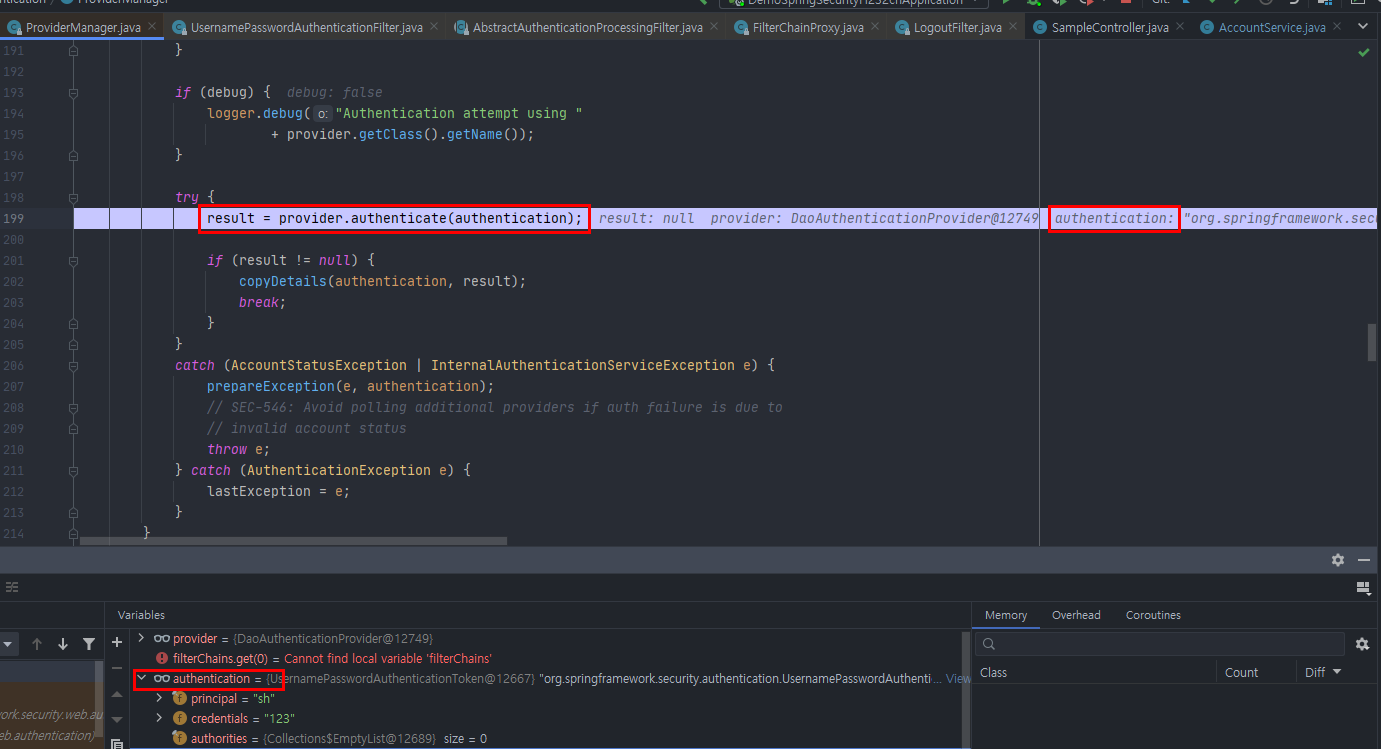1381x749 pixels.
Task: Click the editor vertical scrollbar thumb
Action: point(1372,342)
